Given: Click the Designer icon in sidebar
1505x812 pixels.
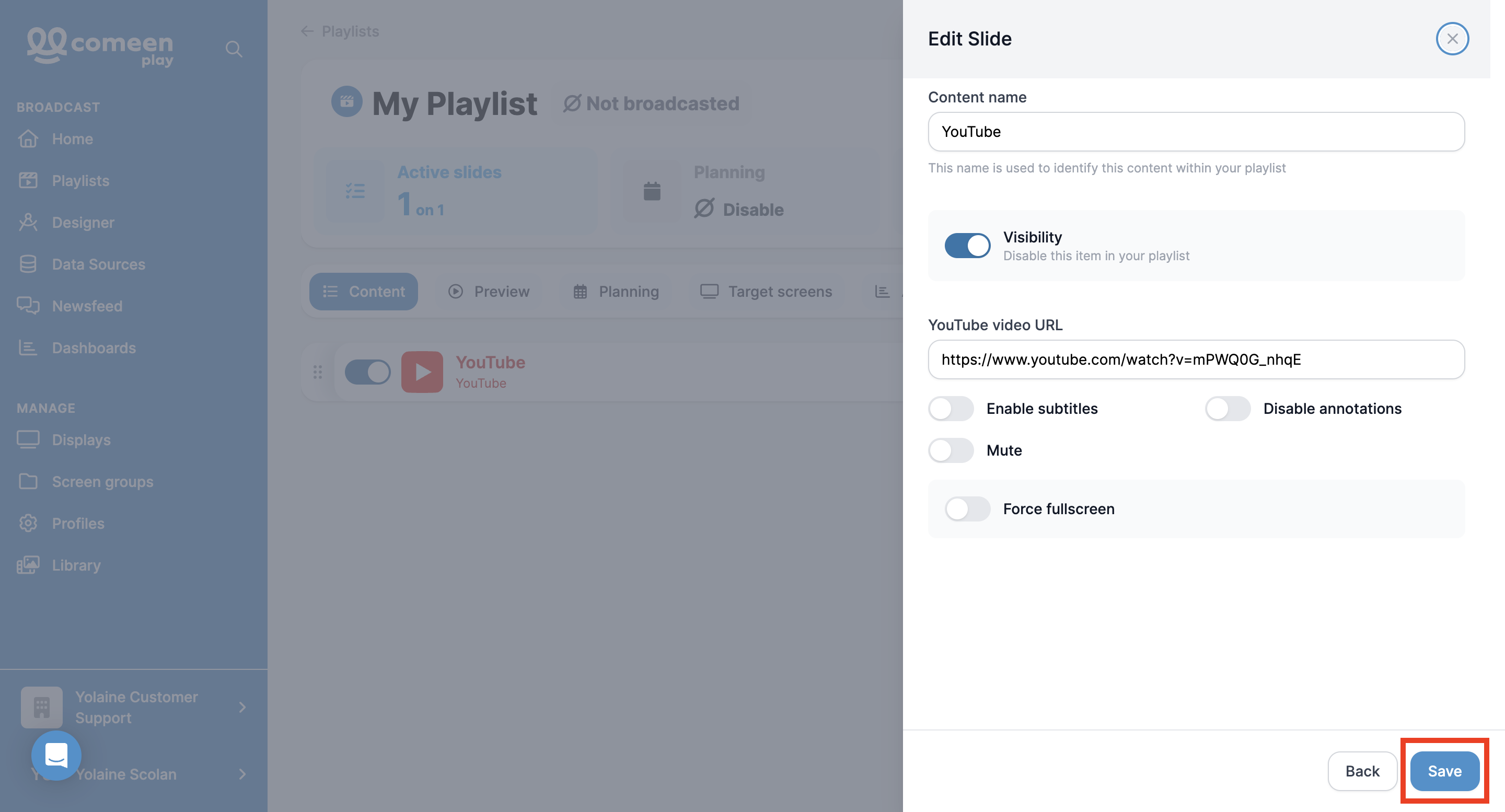Looking at the screenshot, I should (28, 223).
